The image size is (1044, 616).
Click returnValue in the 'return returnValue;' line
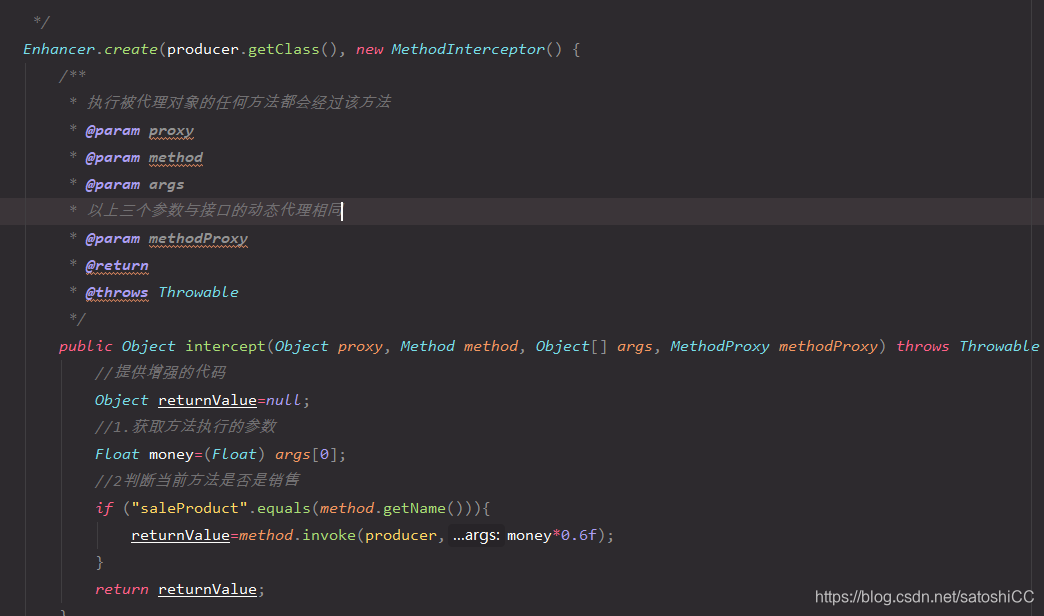click(x=207, y=589)
